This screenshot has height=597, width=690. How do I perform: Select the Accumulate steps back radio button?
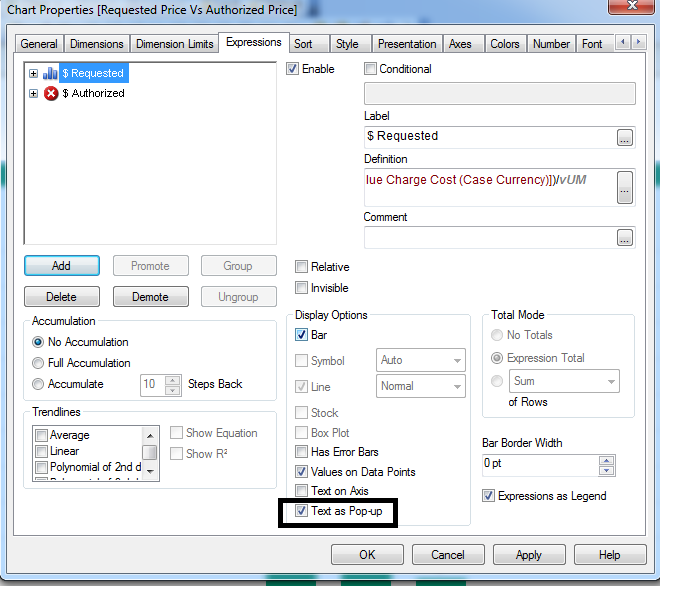click(38, 384)
